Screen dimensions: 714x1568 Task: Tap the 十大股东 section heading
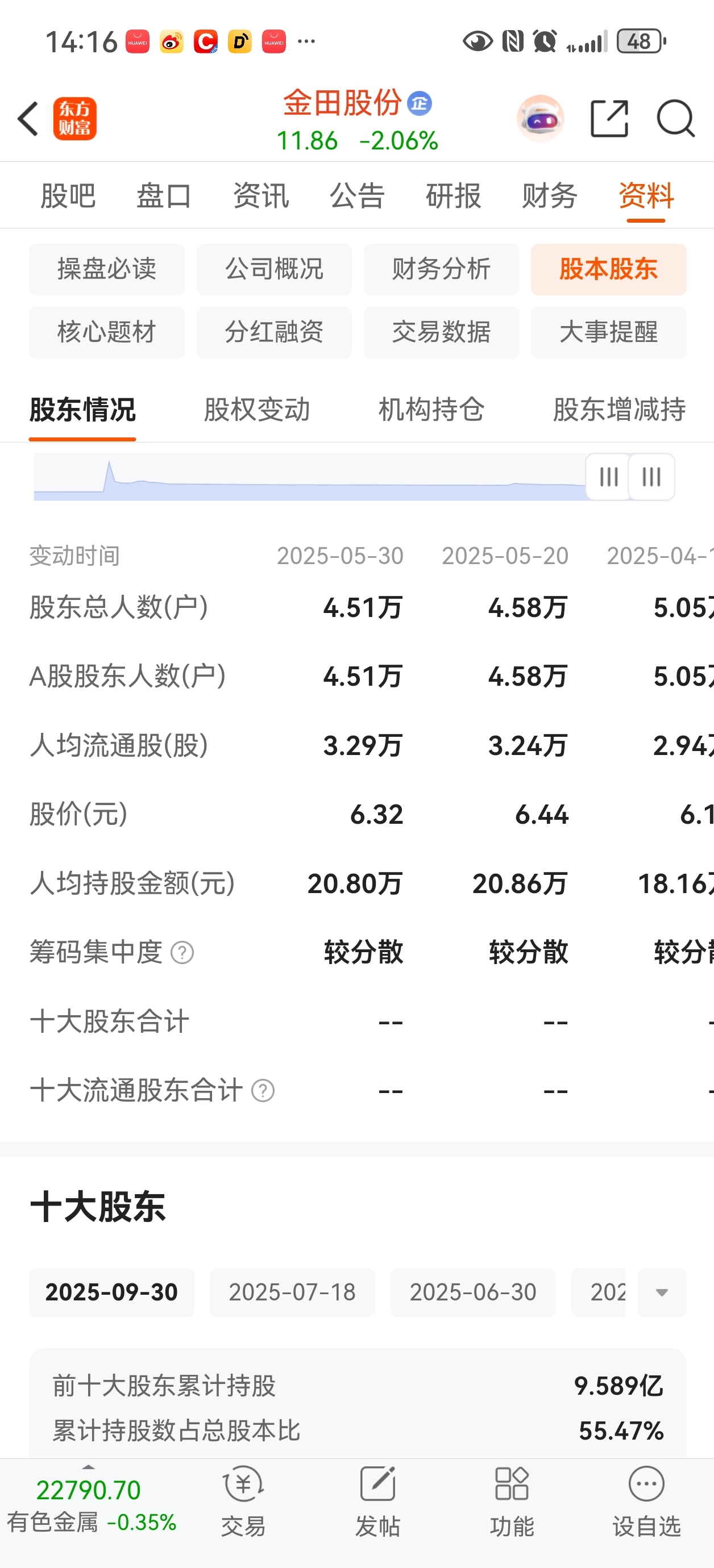(97, 1207)
